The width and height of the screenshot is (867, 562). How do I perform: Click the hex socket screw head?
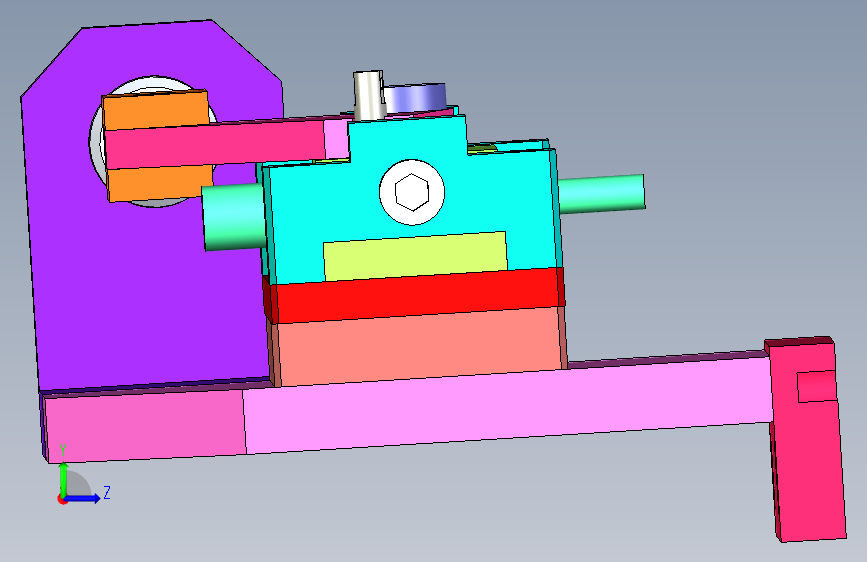coord(412,192)
